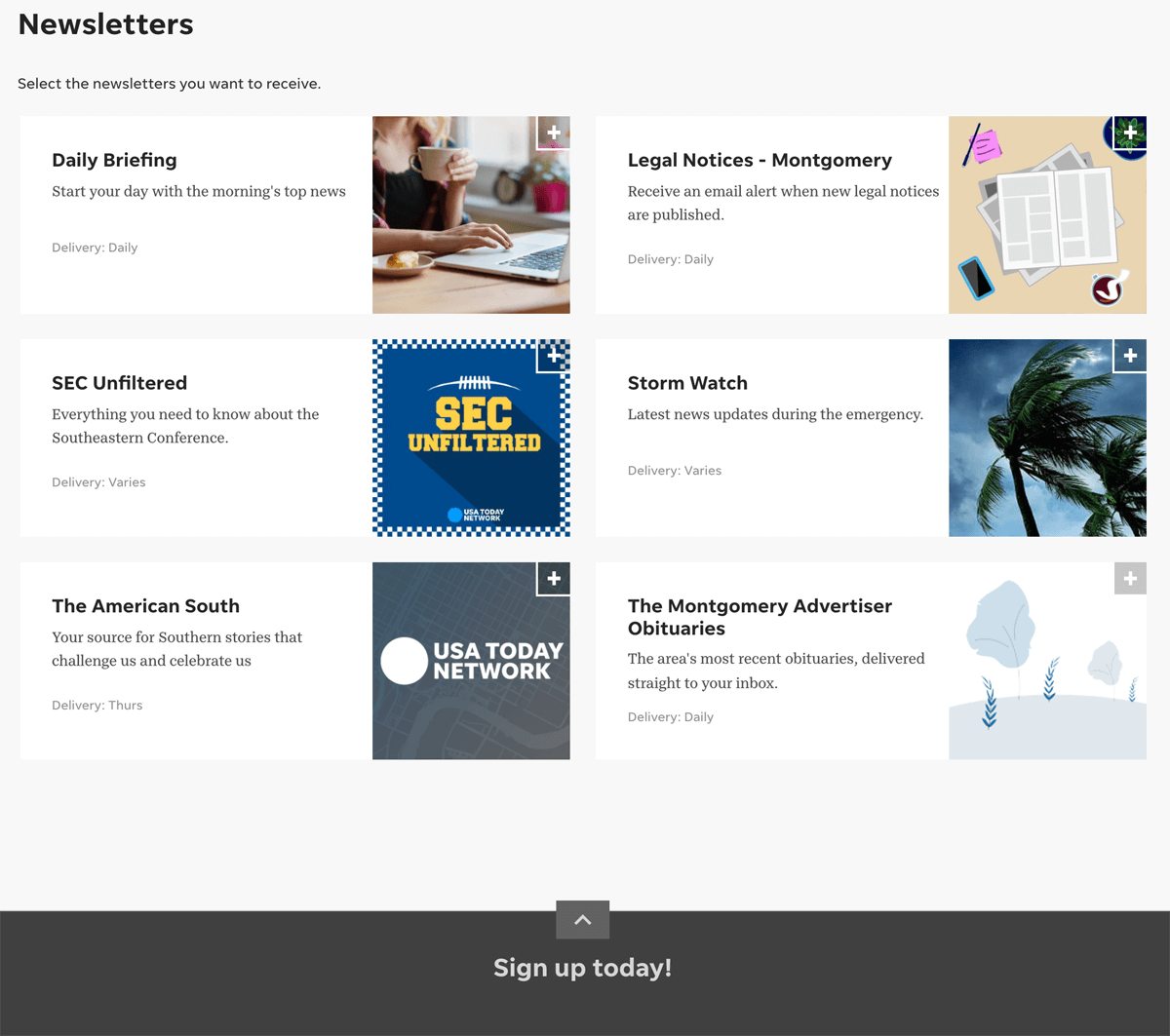Click 'Delivery: Varies' under Storm Watch

coord(675,470)
